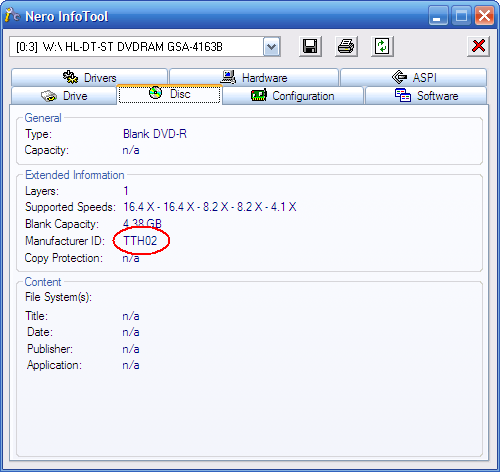Open the drive selection dropdown arrow
The height and width of the screenshot is (472, 500).
[x=271, y=47]
